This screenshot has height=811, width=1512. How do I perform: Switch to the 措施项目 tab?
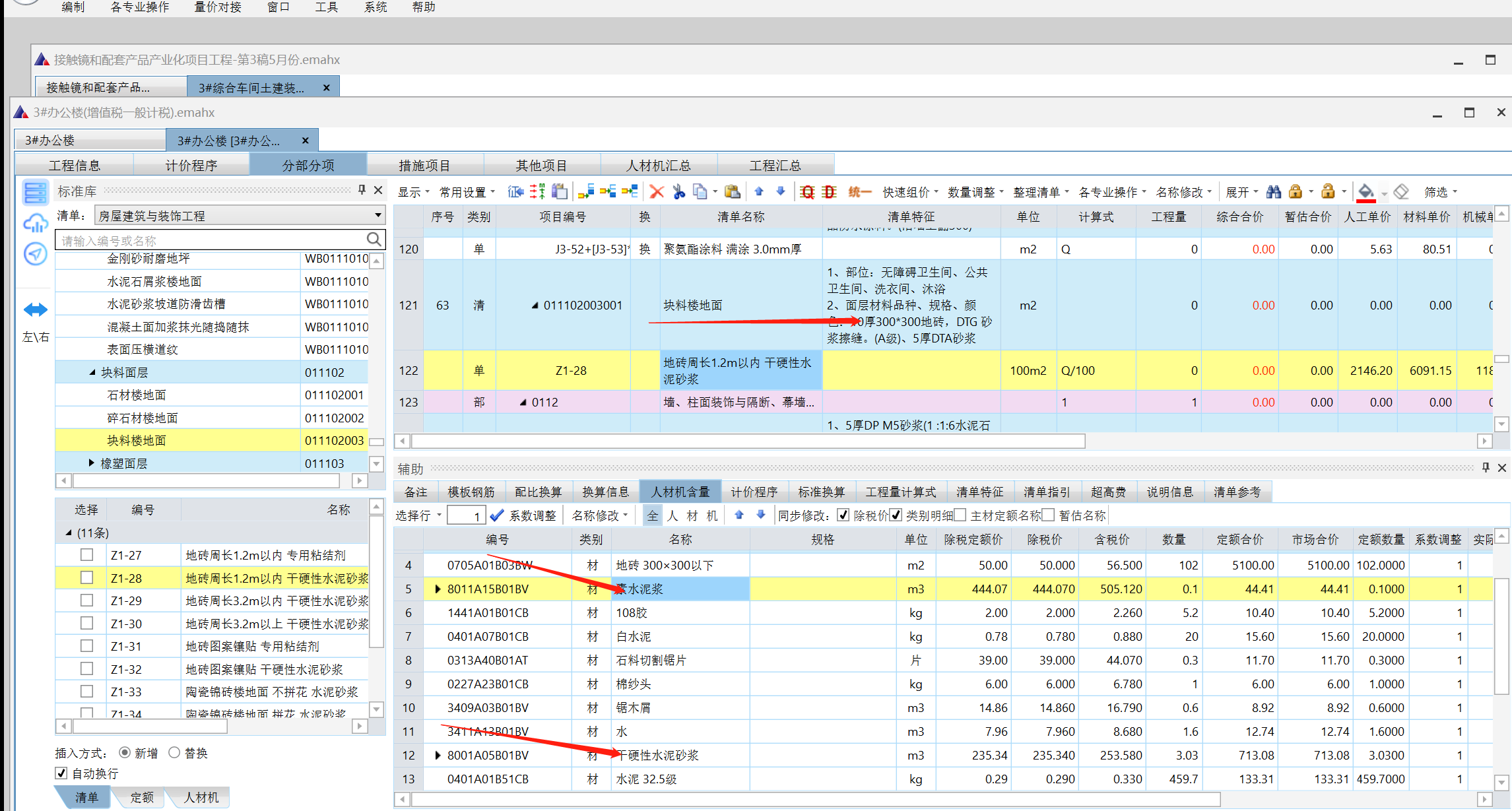[424, 165]
